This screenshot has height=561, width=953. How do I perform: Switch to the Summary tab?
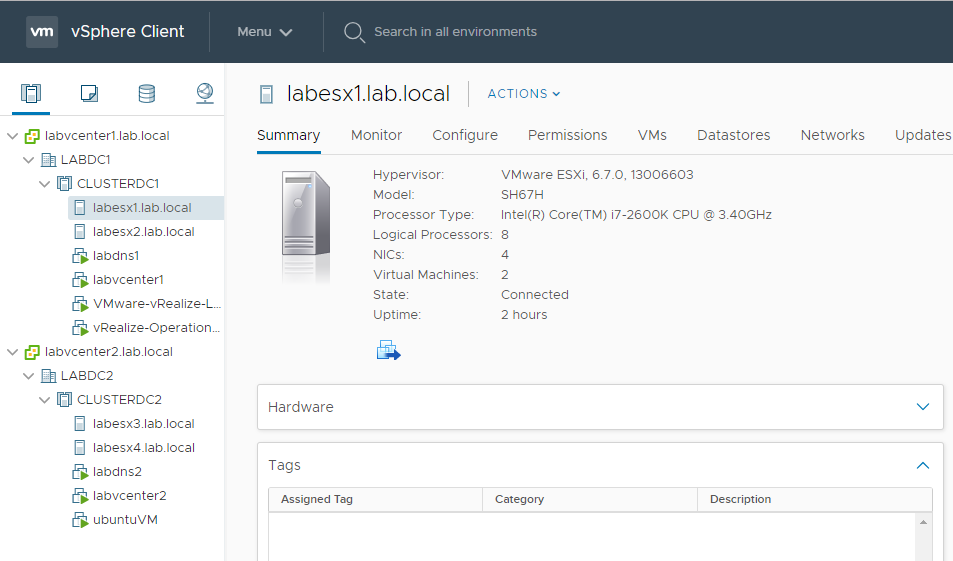coord(289,135)
